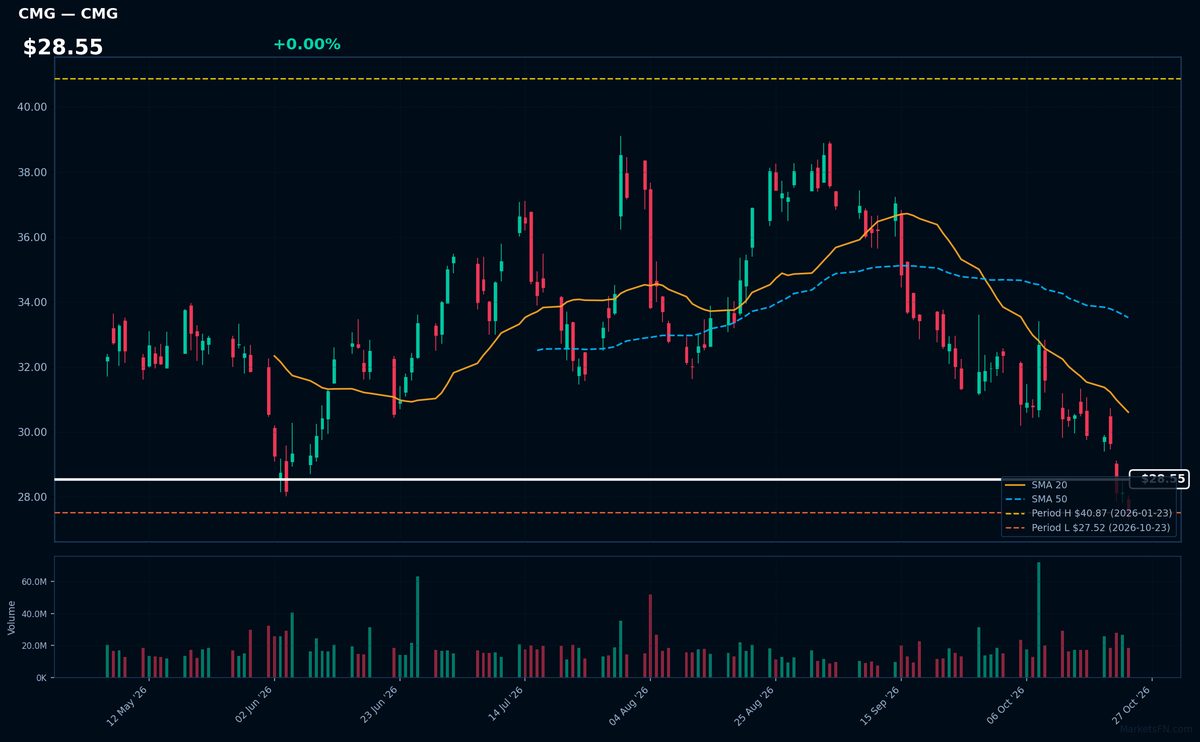Click the 34.00 price axis label

coord(33,302)
